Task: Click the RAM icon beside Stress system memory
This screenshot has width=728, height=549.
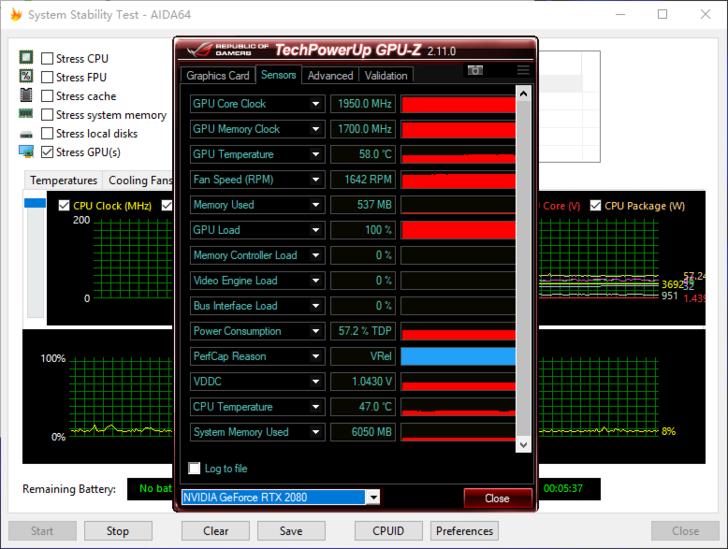Action: 26,113
